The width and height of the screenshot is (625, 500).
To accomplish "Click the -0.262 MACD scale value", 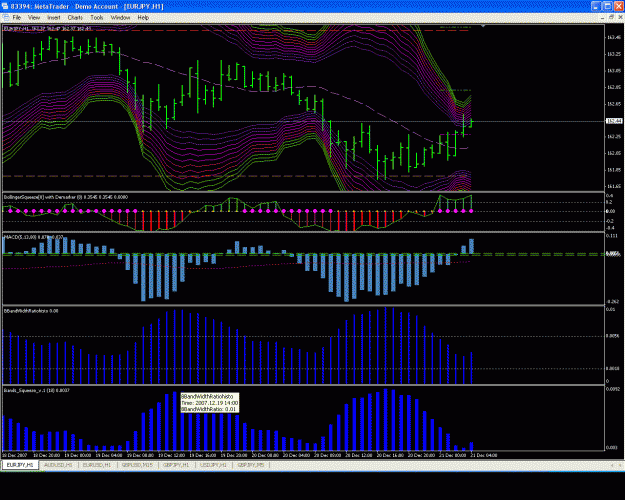I will (613, 301).
